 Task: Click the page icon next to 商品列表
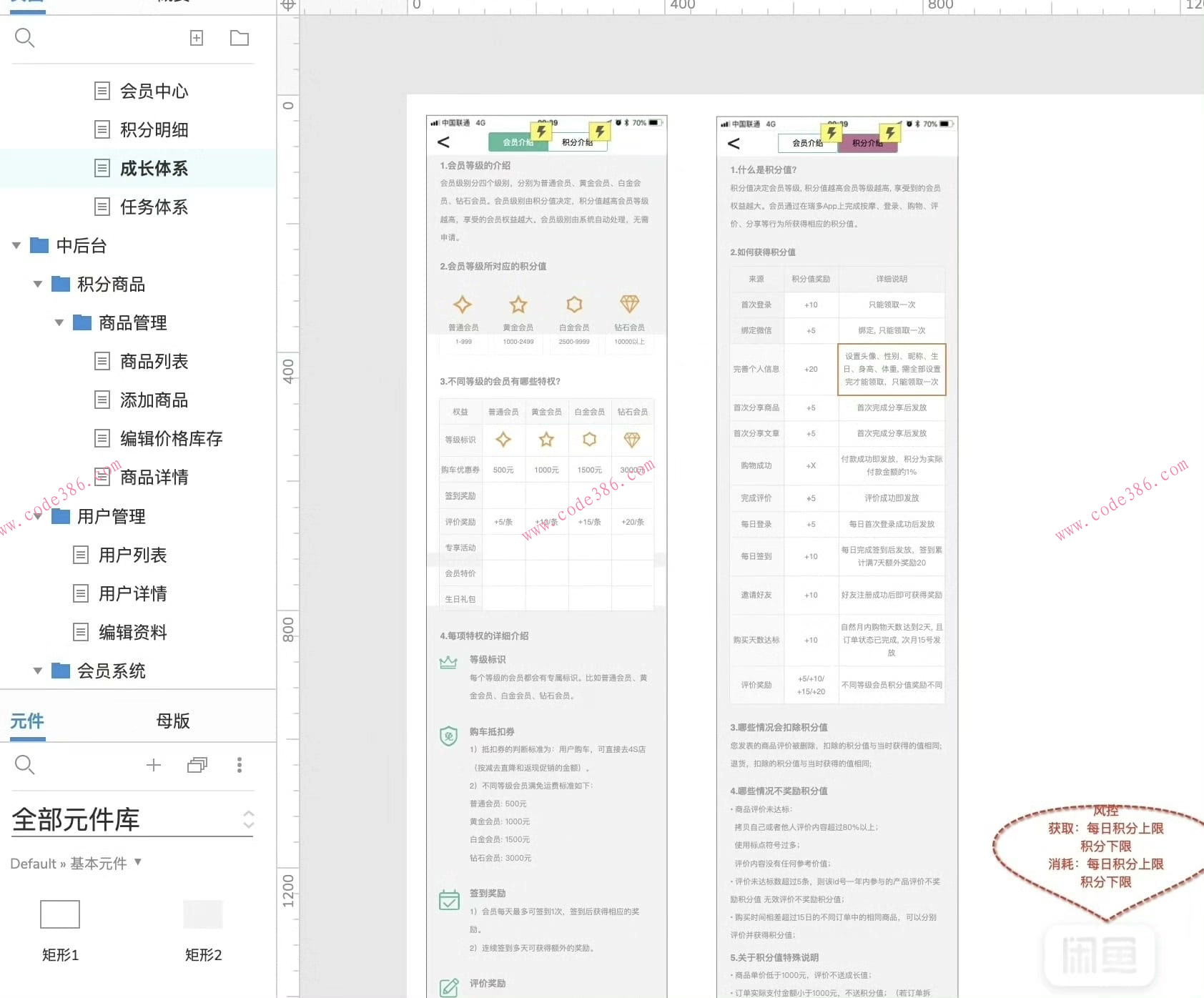click(102, 361)
